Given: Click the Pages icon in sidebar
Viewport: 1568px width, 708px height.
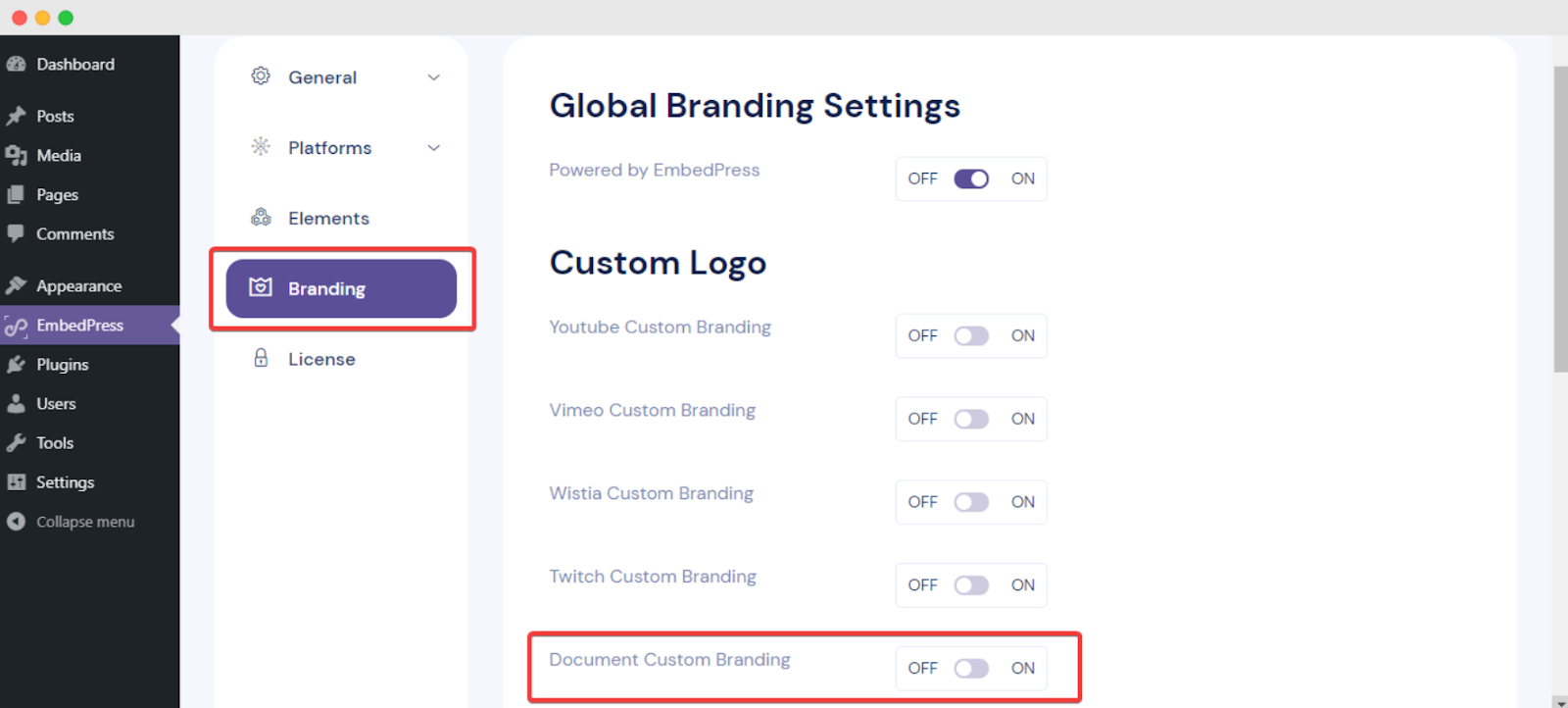Looking at the screenshot, I should pos(16,194).
